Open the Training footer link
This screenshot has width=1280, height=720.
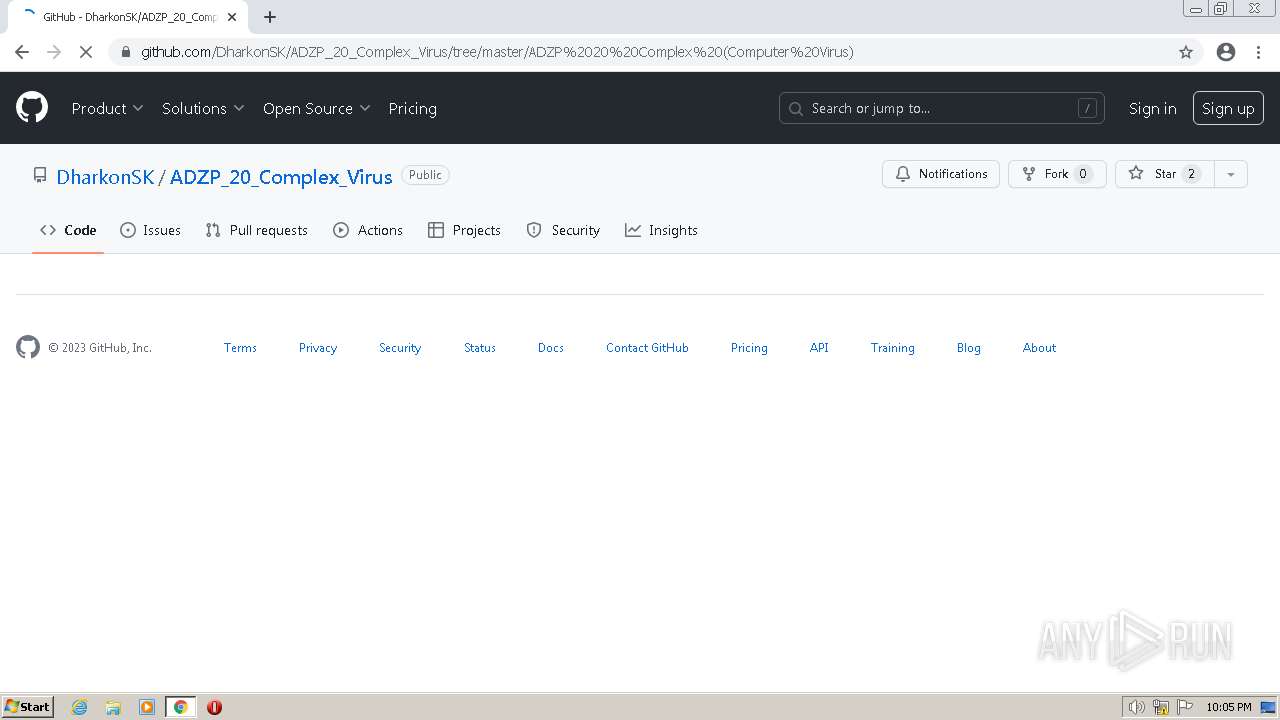click(x=893, y=348)
